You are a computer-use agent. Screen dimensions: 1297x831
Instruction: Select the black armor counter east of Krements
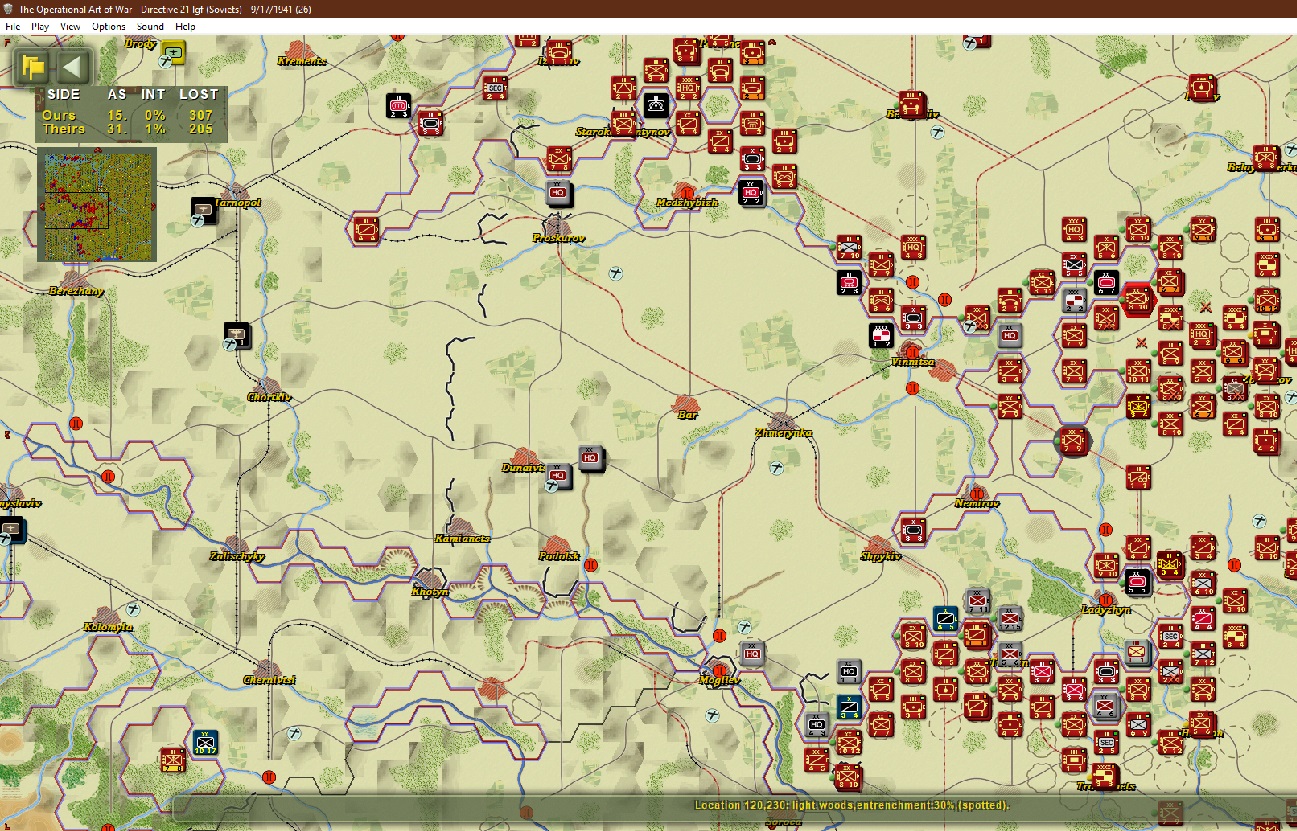click(399, 104)
